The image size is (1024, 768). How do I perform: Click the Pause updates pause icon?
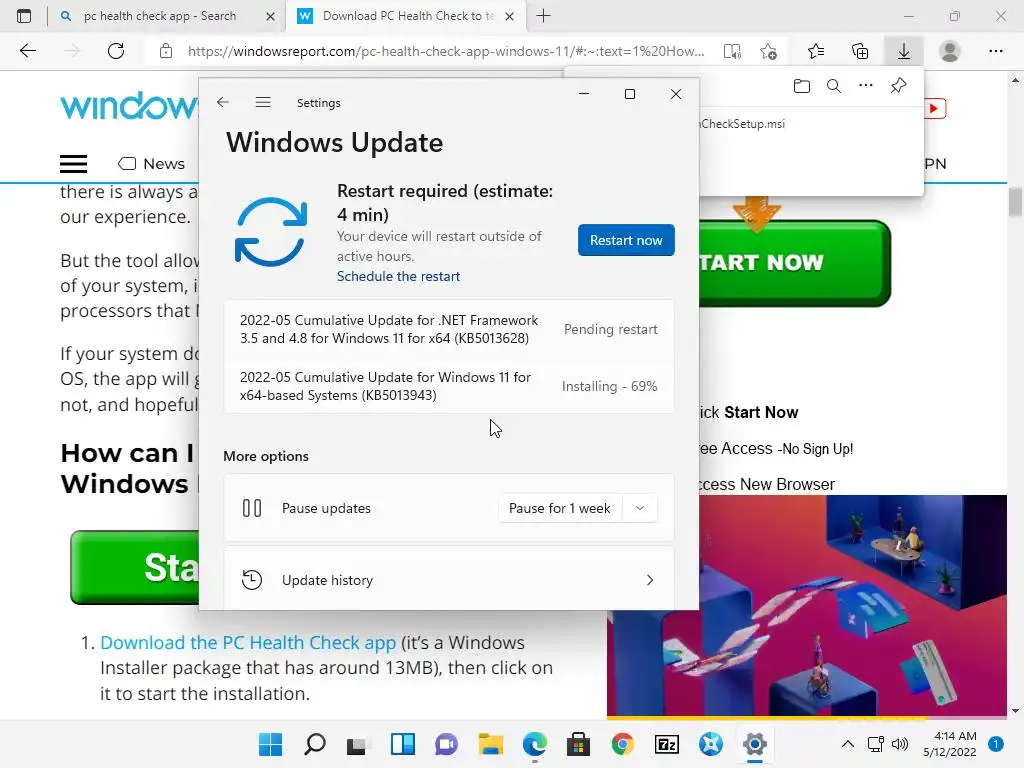251,508
